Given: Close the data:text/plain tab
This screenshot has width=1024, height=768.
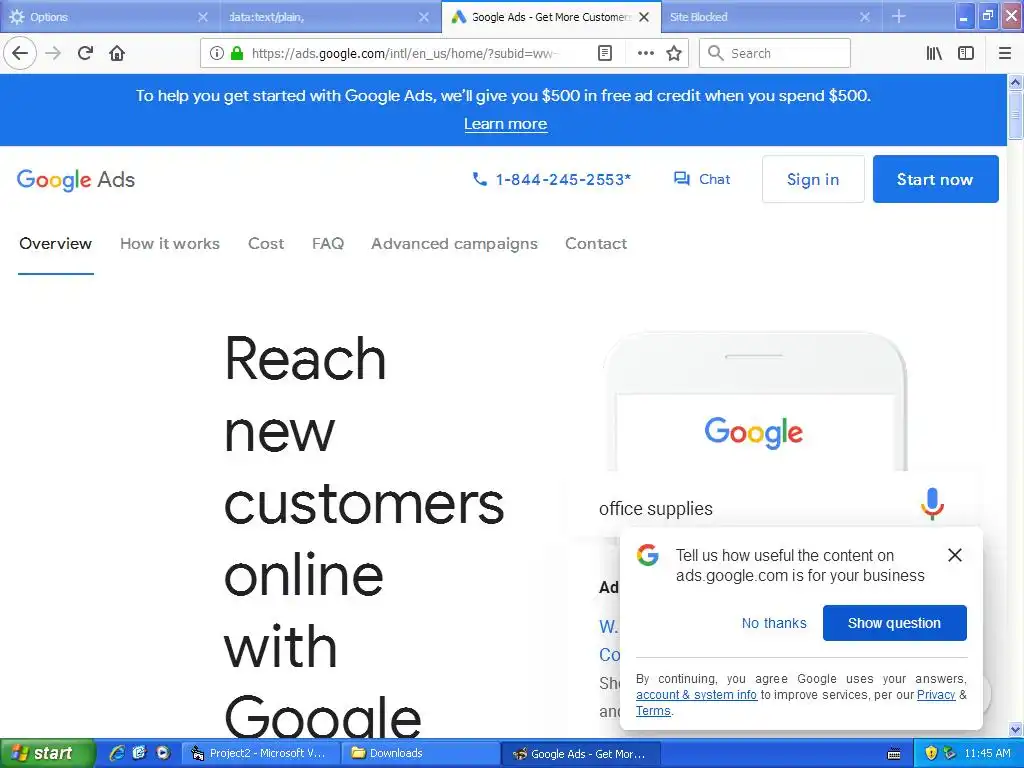Looking at the screenshot, I should tap(424, 17).
